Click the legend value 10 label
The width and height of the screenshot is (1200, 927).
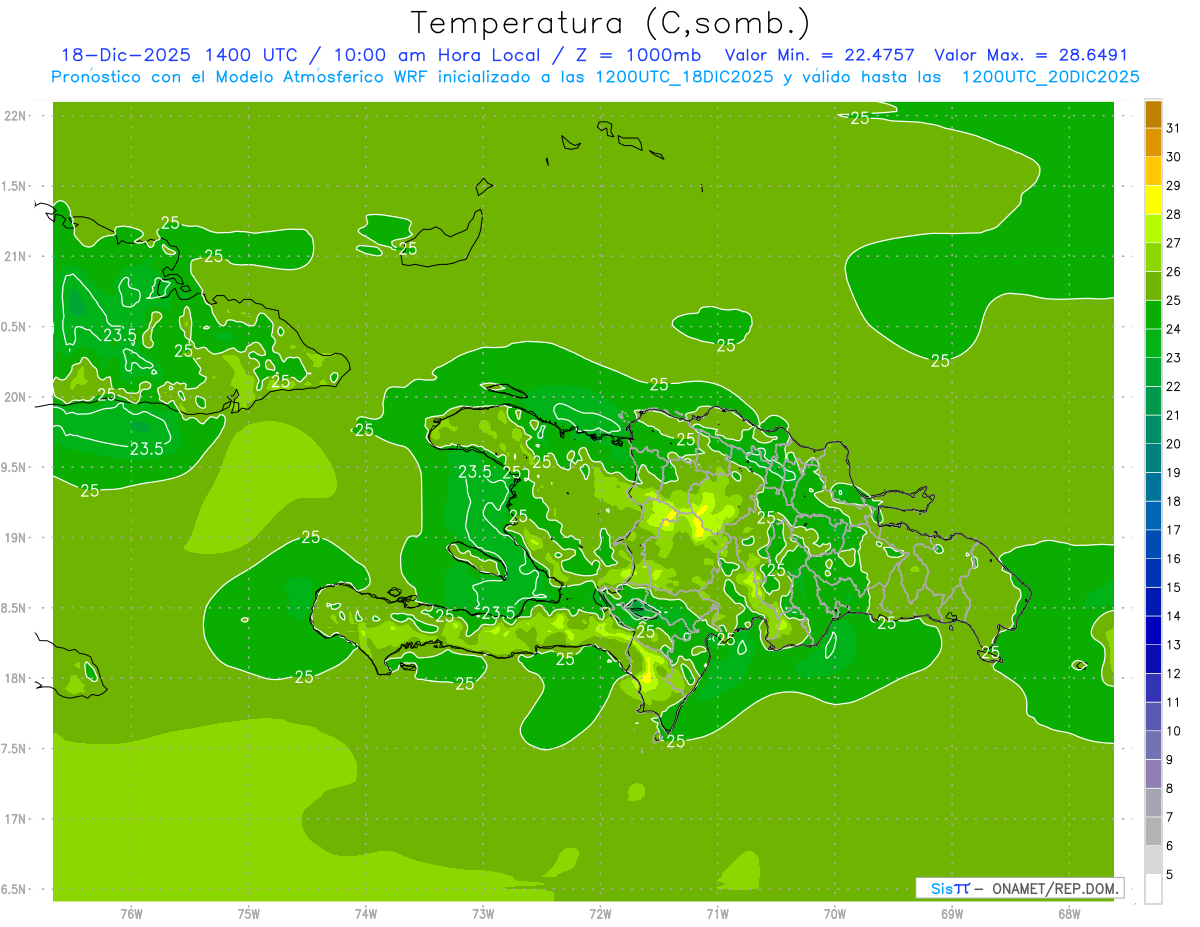click(x=1174, y=731)
